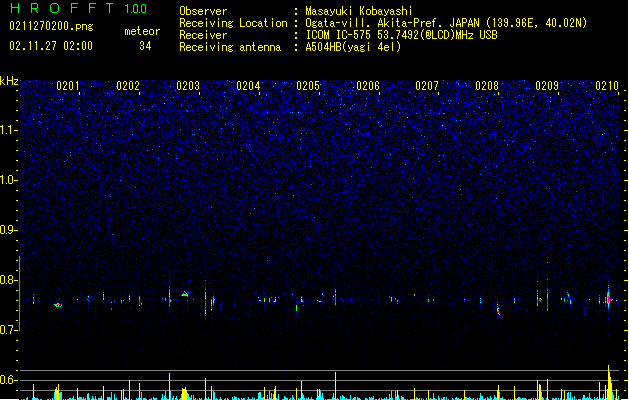Click the HROFFT 1.0.0 title text
Viewport: 629px width, 400px height.
pos(78,8)
